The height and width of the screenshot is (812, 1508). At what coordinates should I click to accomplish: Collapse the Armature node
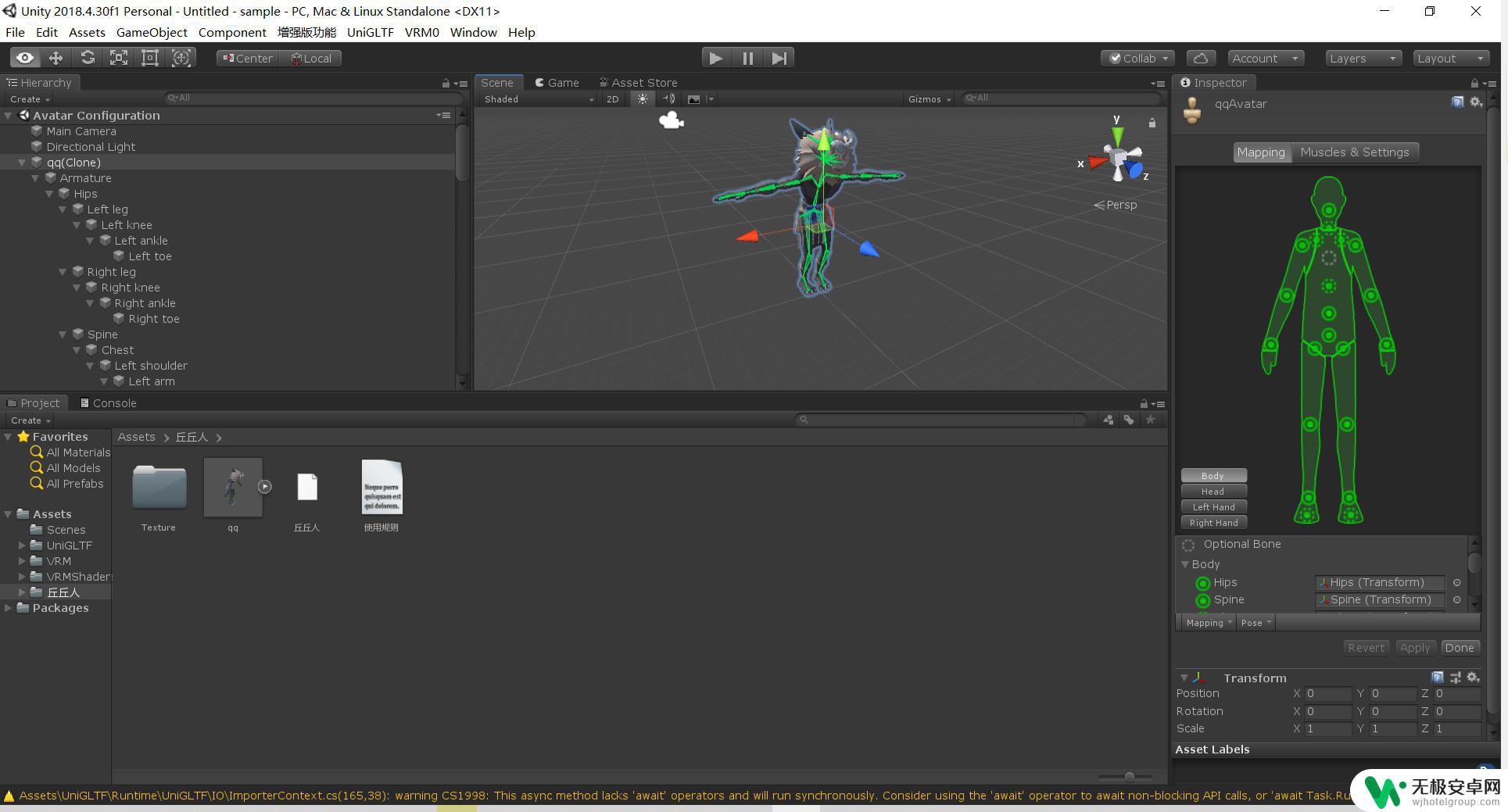(35, 178)
